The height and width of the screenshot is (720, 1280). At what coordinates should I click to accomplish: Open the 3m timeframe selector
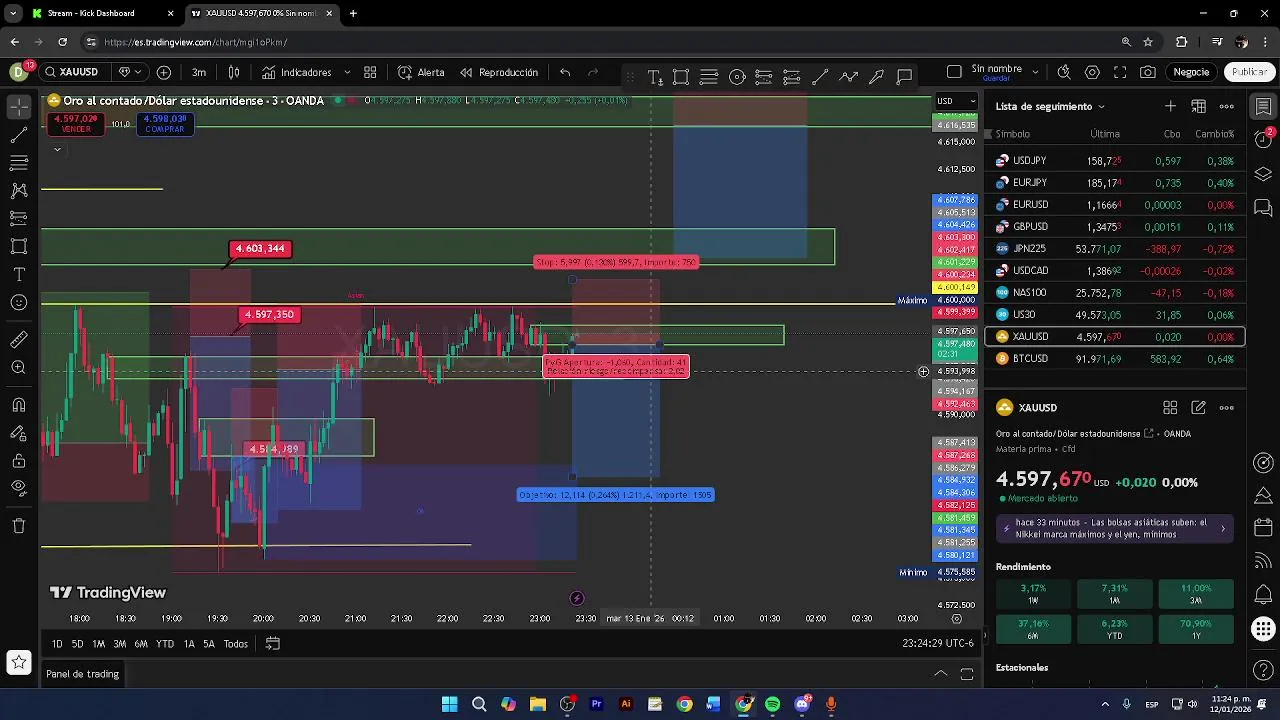(x=199, y=72)
